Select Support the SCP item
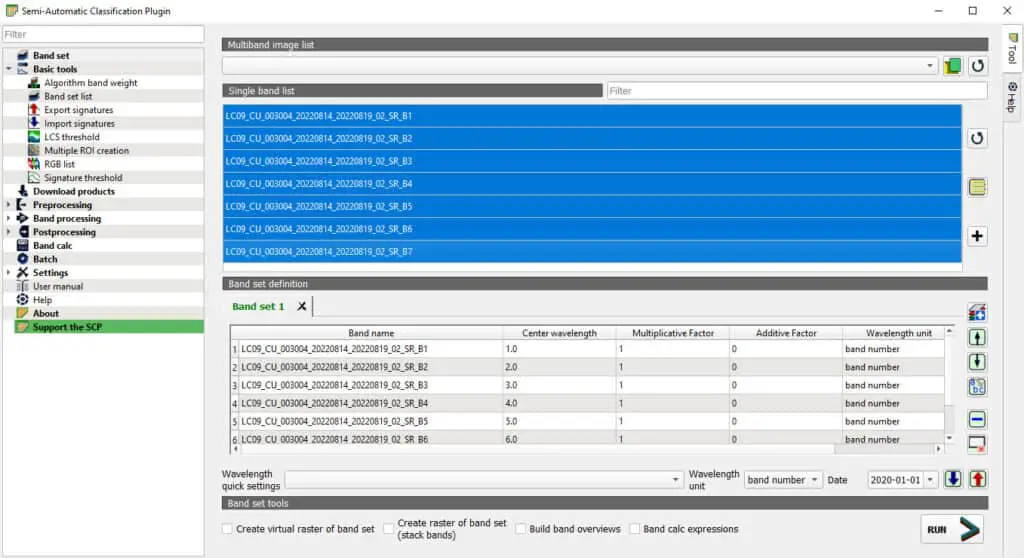1024x558 pixels. [109, 327]
